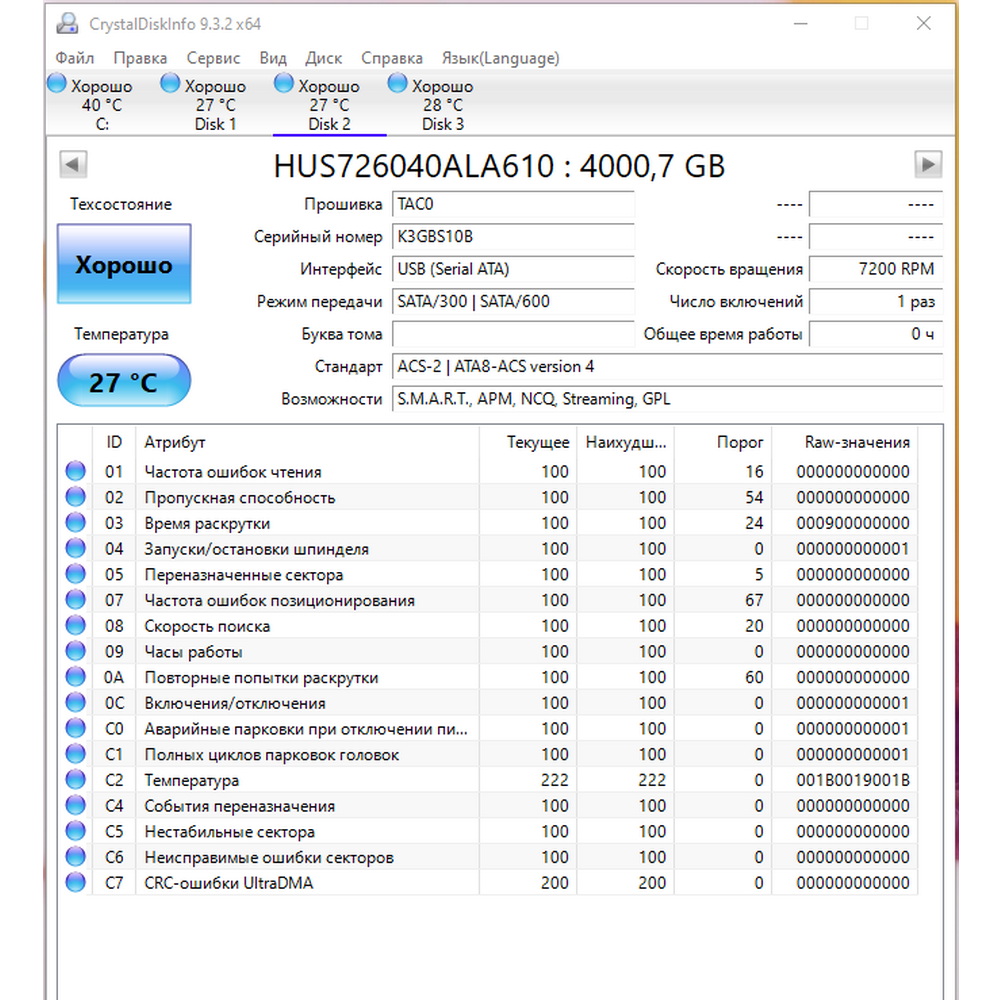Select row Переназначенные сектора
This screenshot has height=1000, width=1000.
pos(490,574)
